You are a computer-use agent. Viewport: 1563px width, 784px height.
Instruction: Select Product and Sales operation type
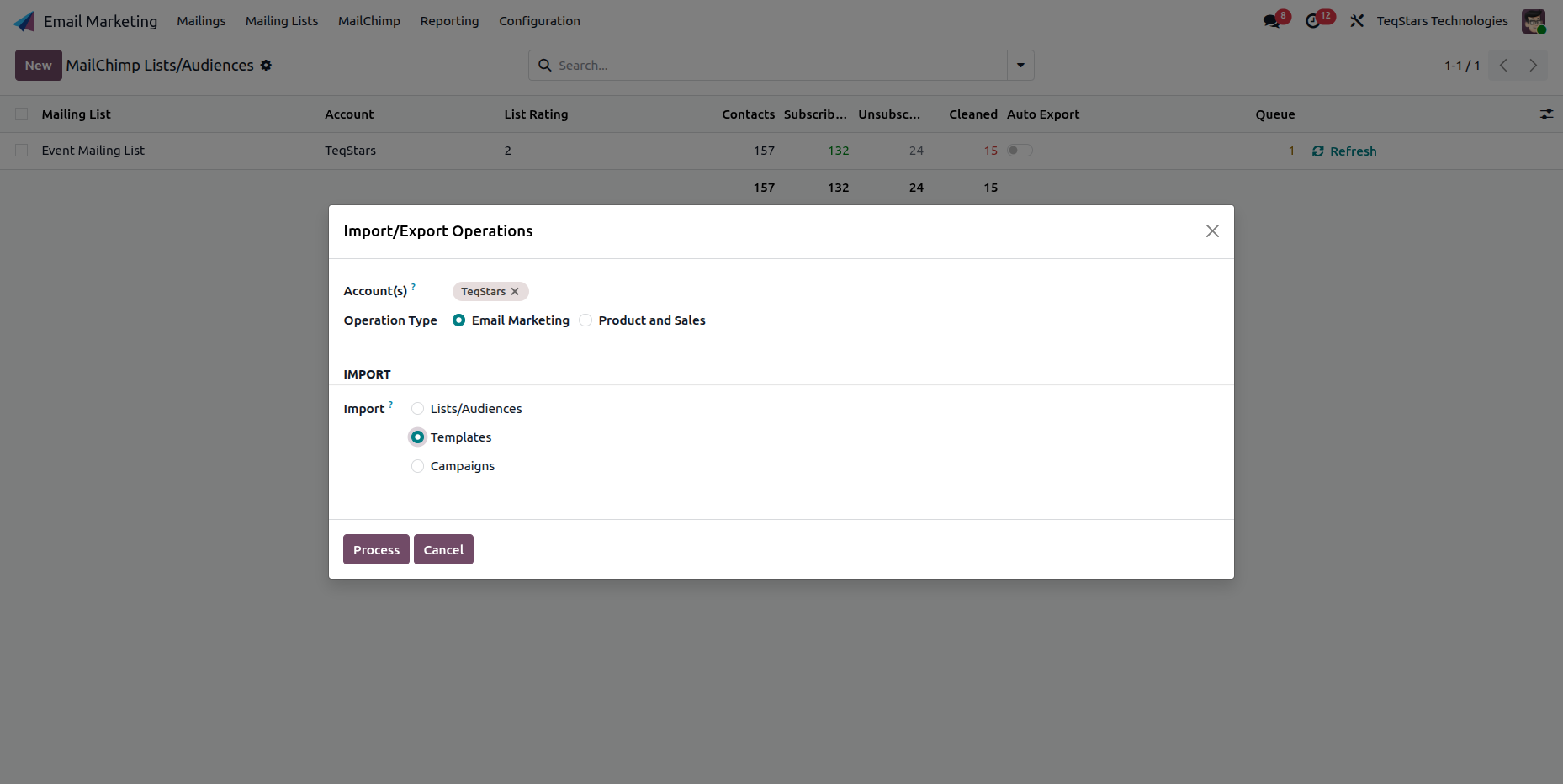(585, 320)
